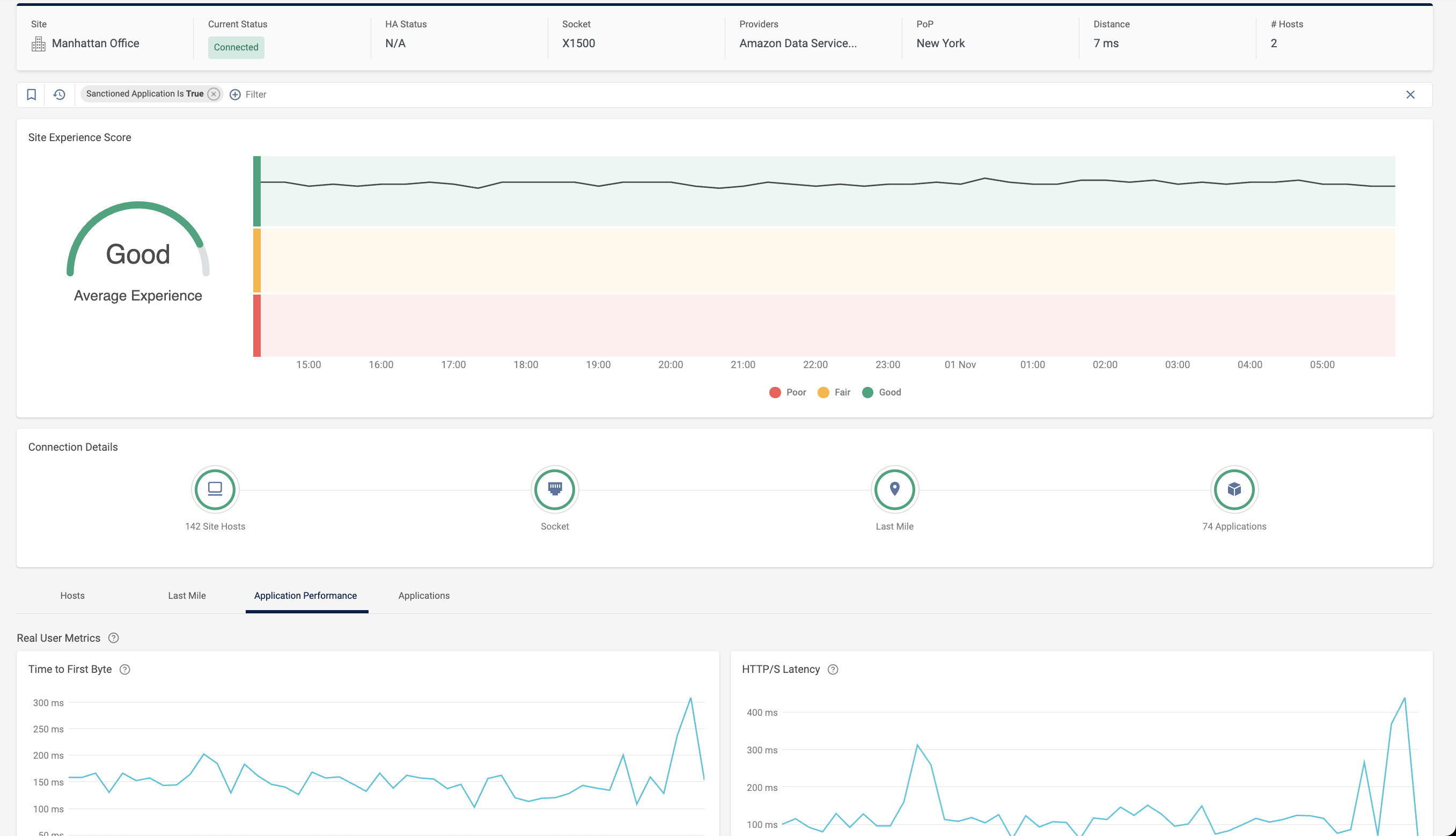Open the 74 Applications cube icon
1456x836 pixels.
click(x=1234, y=489)
